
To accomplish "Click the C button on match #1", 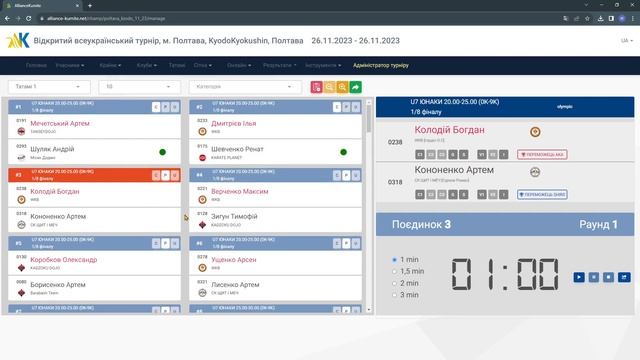I will point(156,107).
